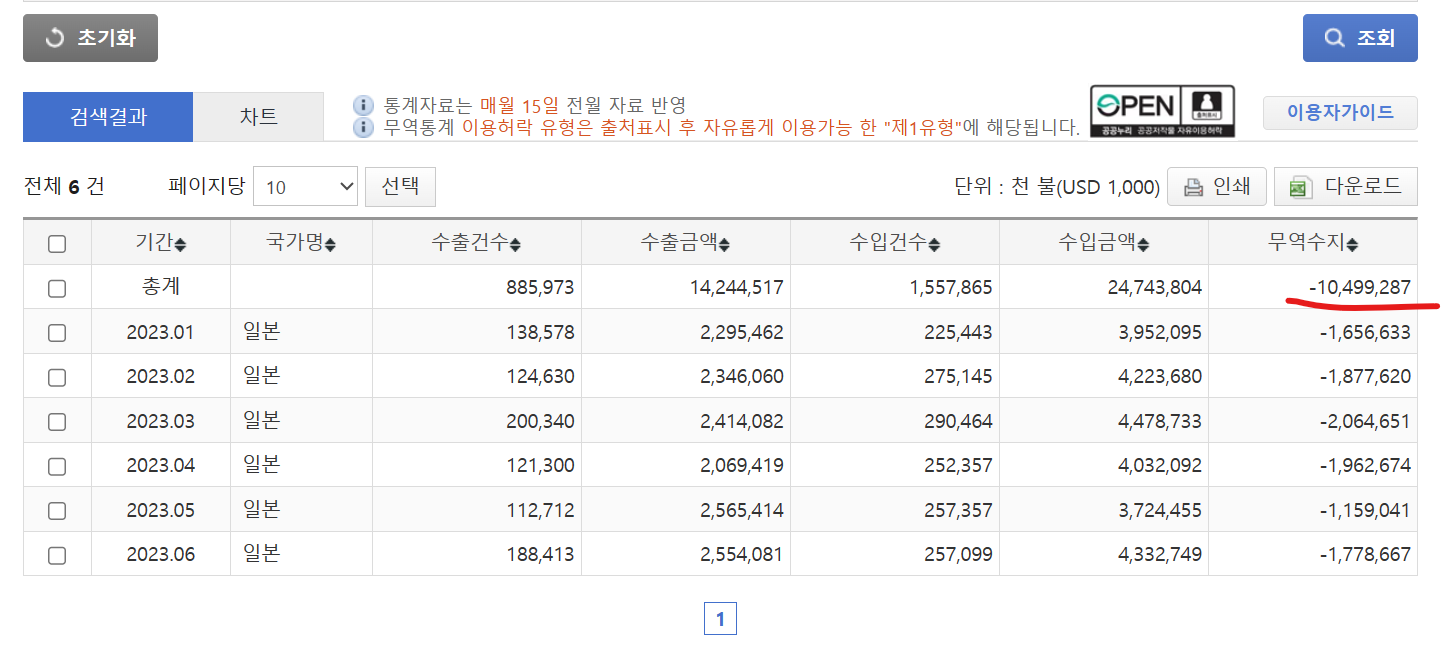Toggle the checkbox for the 총계 row
The width and height of the screenshot is (1455, 654).
tap(57, 289)
